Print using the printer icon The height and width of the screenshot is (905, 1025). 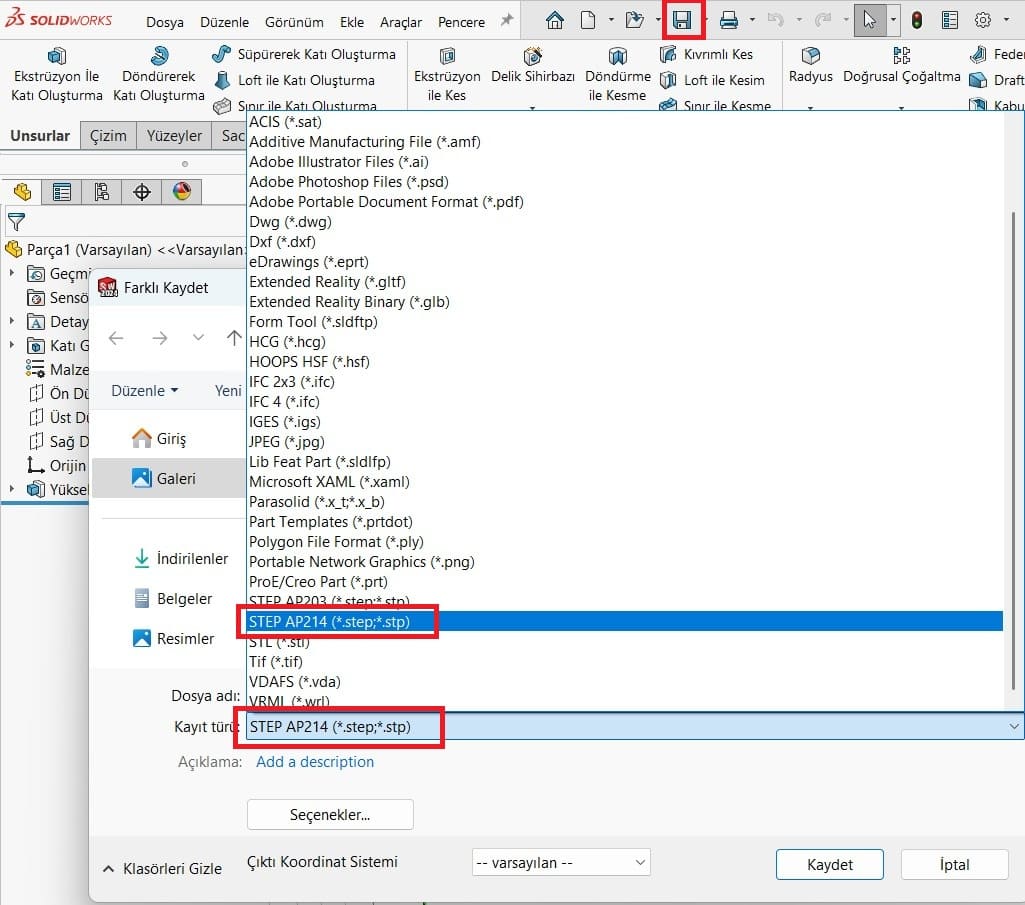coord(728,20)
